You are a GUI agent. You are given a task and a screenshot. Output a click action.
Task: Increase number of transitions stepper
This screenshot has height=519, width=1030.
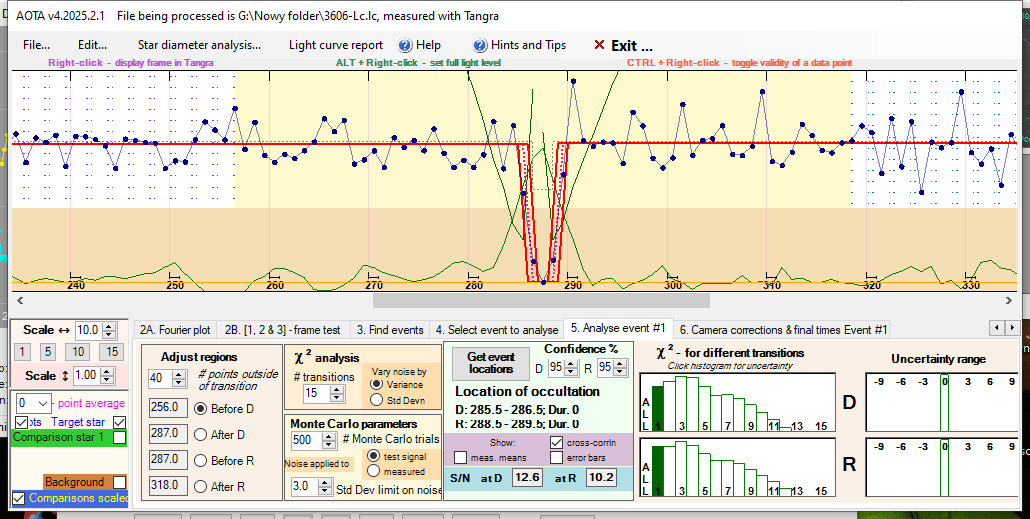pyautogui.click(x=337, y=390)
